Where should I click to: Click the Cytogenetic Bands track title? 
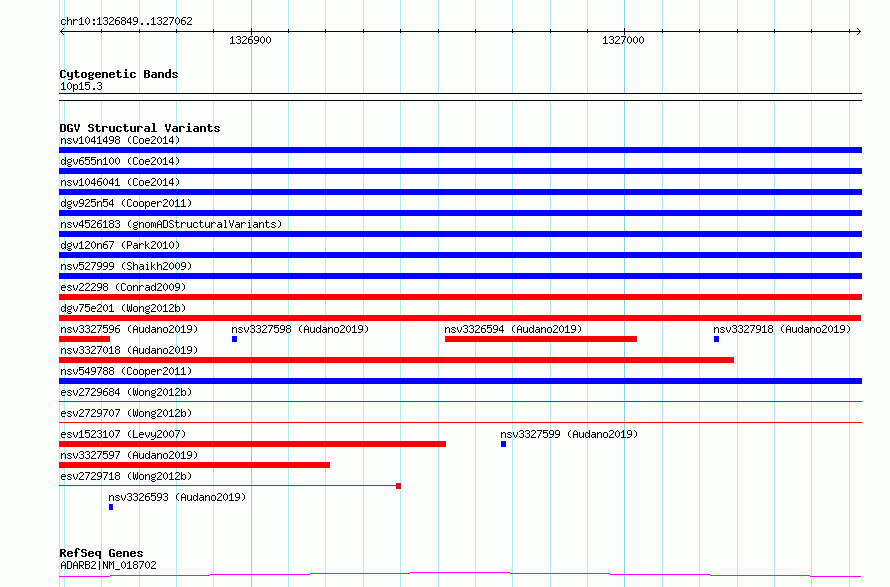(119, 74)
